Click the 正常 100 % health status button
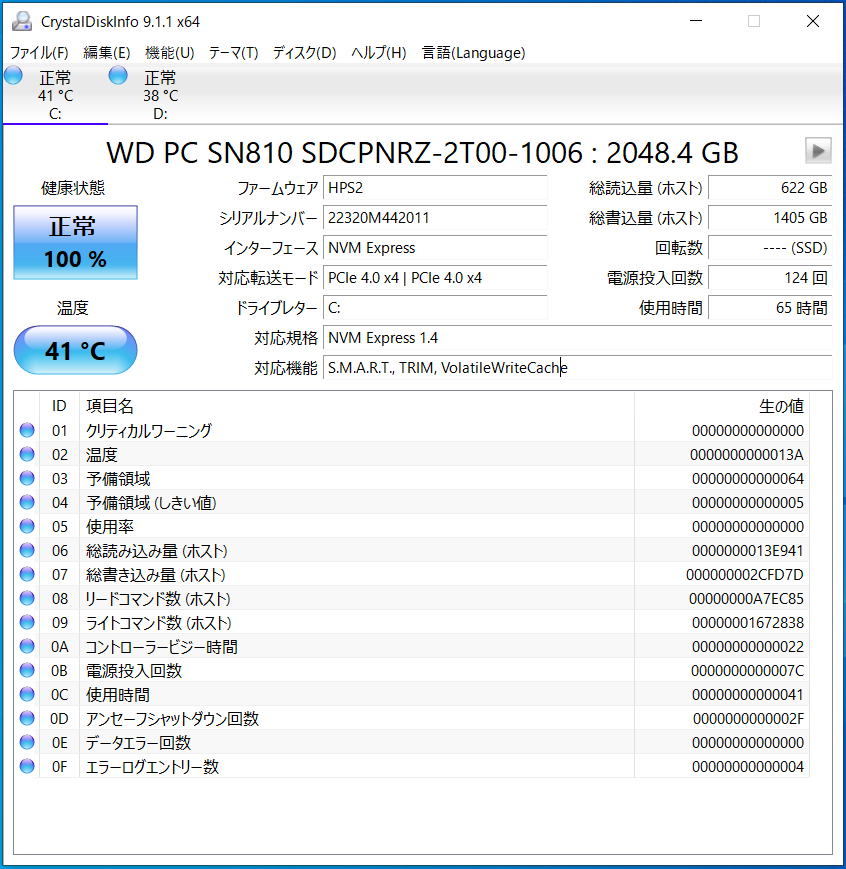 (x=75, y=243)
